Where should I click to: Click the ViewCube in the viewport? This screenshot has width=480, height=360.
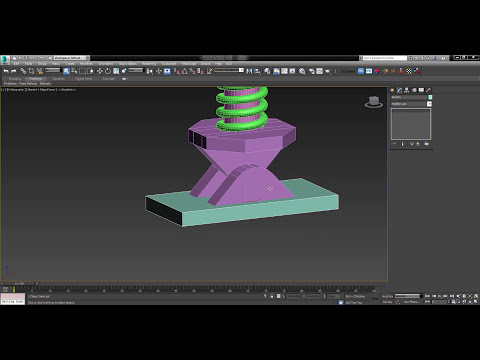pos(374,101)
